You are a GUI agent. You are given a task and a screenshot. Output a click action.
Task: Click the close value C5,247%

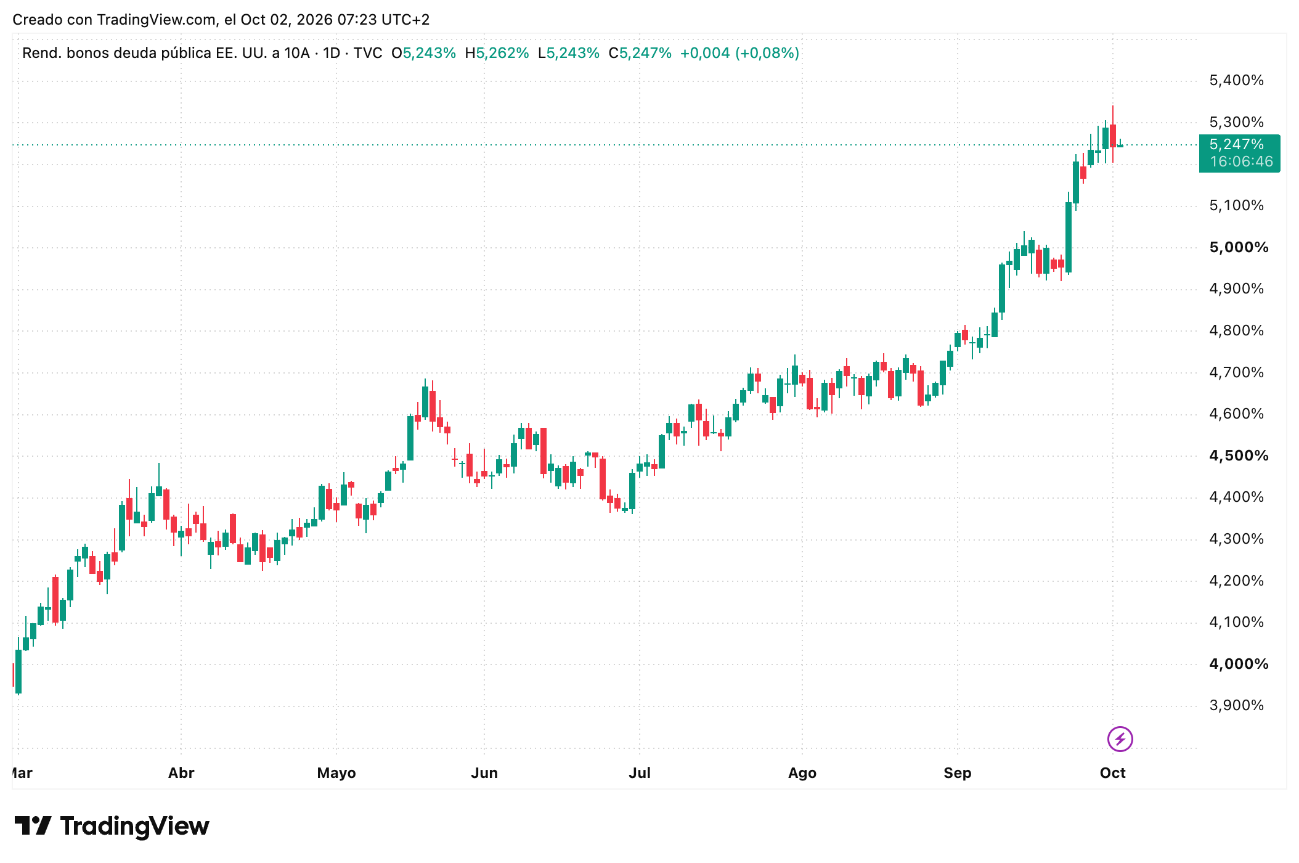[640, 53]
